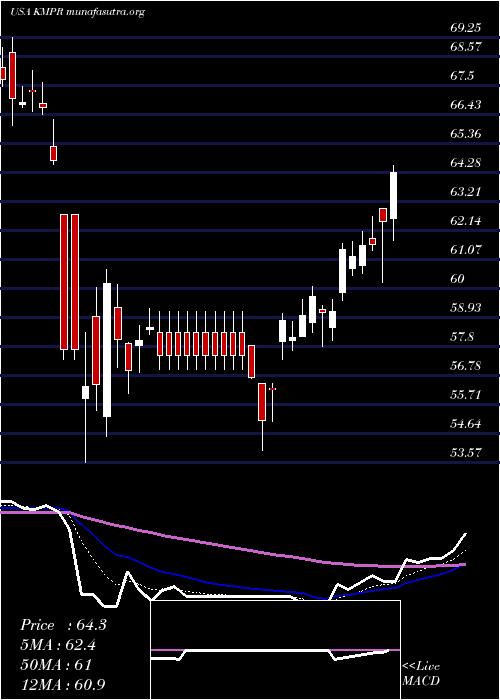Image resolution: width=500 pixels, height=700 pixels.
Task: Click the 54.64 price axis label
Action: [x=465, y=424]
